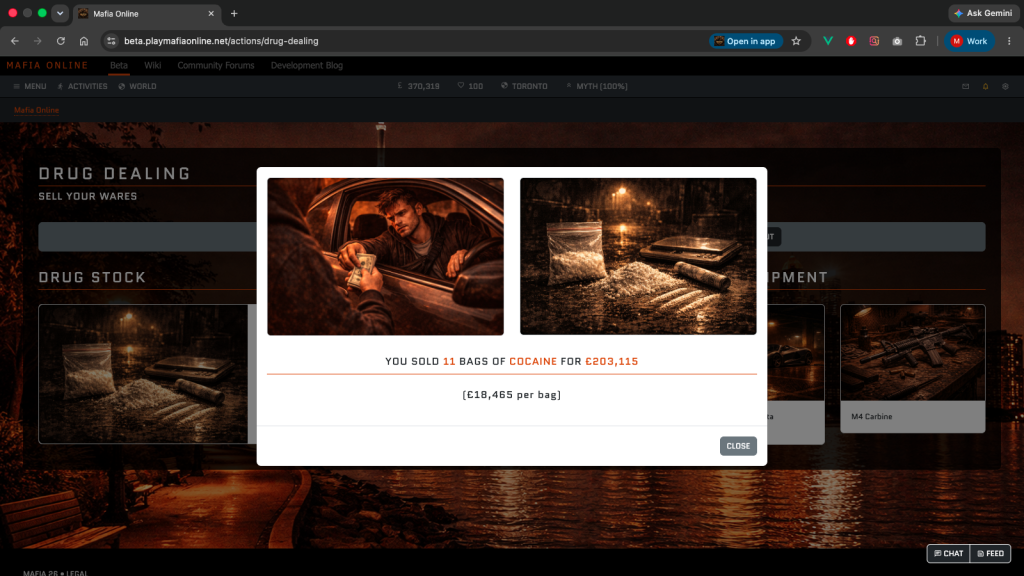Click the car deal image in dialog
Screen dimensions: 1024x576
tap(385, 257)
